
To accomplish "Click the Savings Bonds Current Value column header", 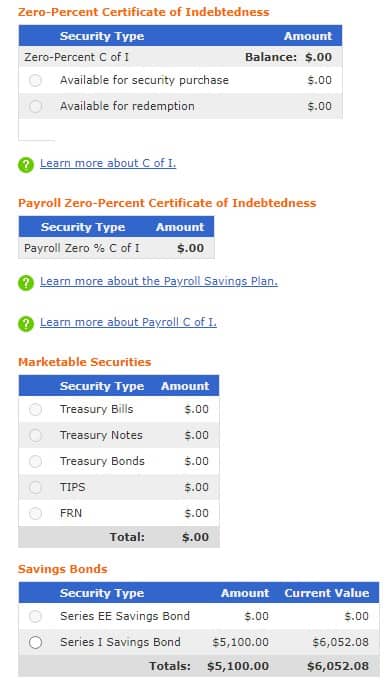I will pos(327,593).
